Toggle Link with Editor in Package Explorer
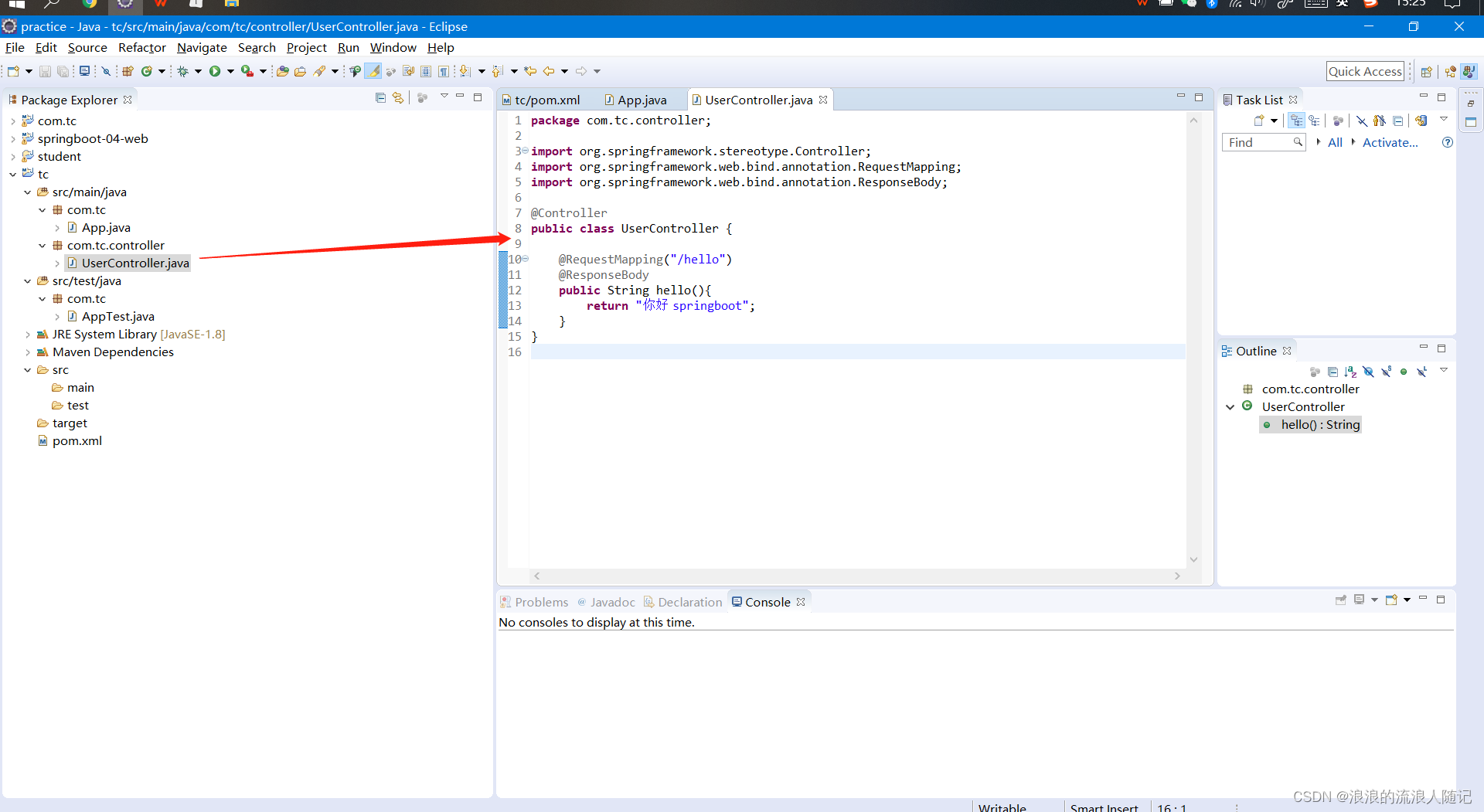 tap(397, 98)
